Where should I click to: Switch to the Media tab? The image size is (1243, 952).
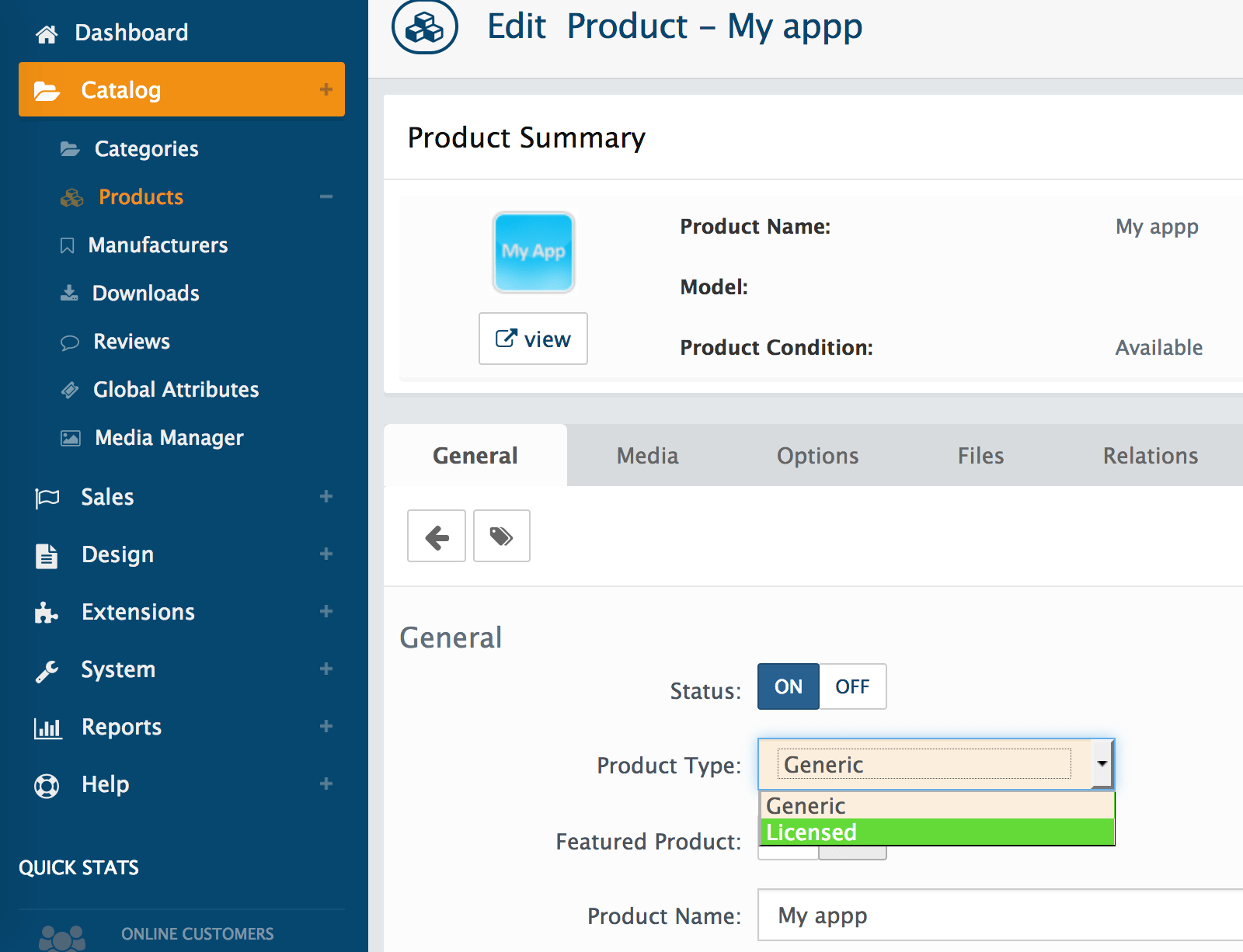[647, 456]
